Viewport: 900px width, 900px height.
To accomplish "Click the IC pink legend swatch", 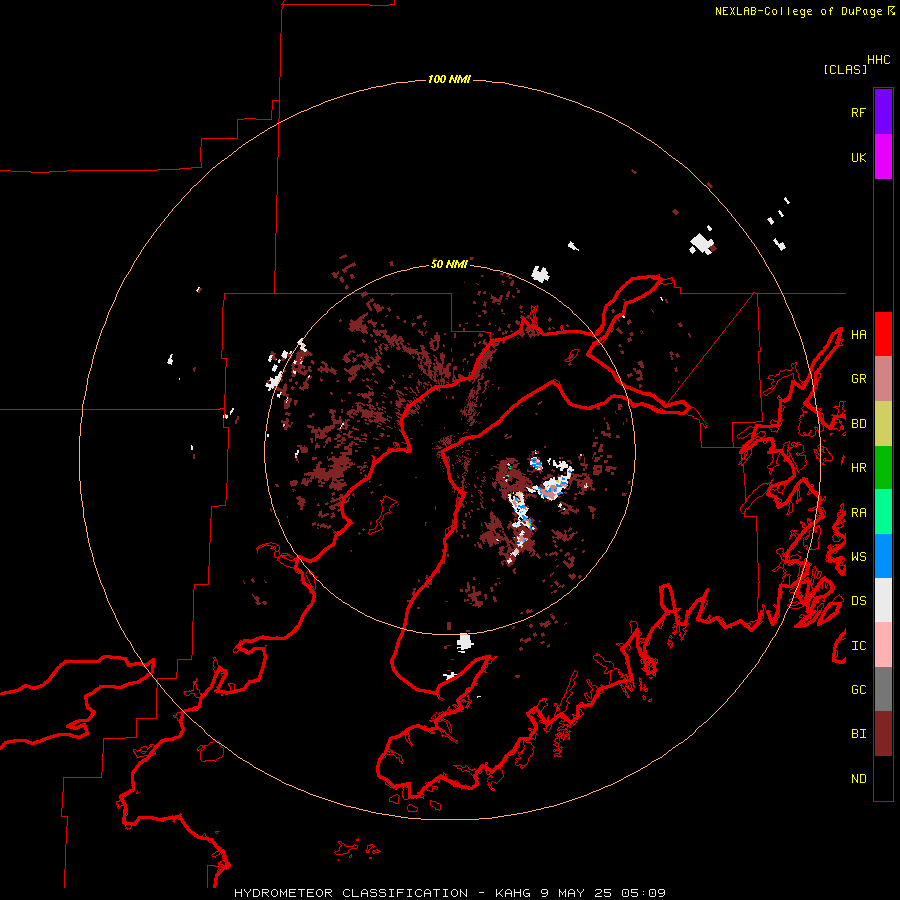I will [883, 645].
